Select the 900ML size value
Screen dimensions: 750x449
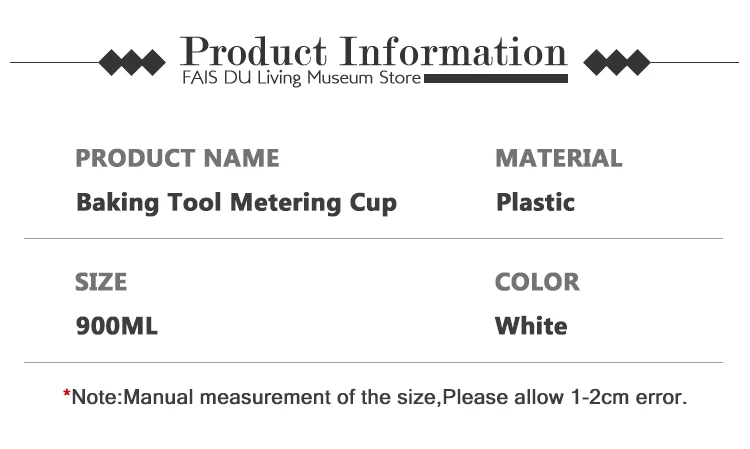click(x=117, y=326)
